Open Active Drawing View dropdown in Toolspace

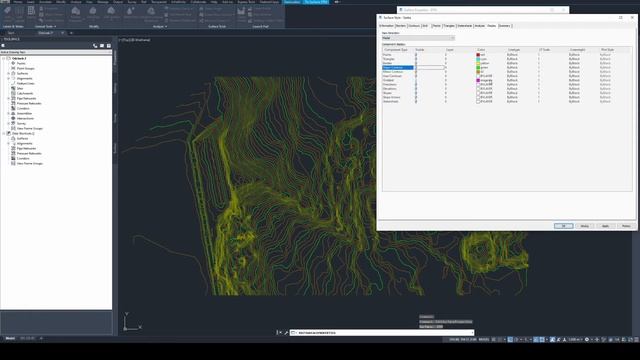tap(56, 52)
